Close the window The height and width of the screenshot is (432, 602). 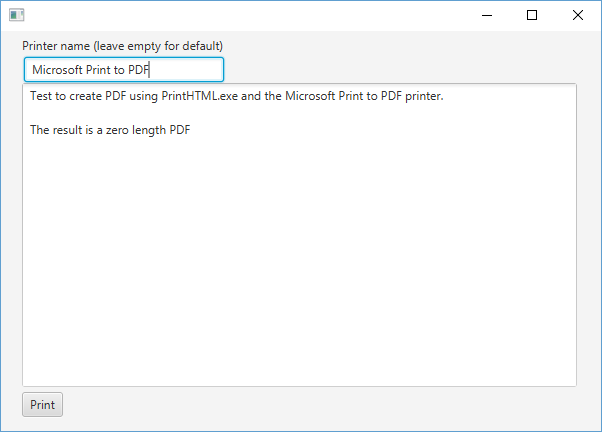tap(577, 15)
